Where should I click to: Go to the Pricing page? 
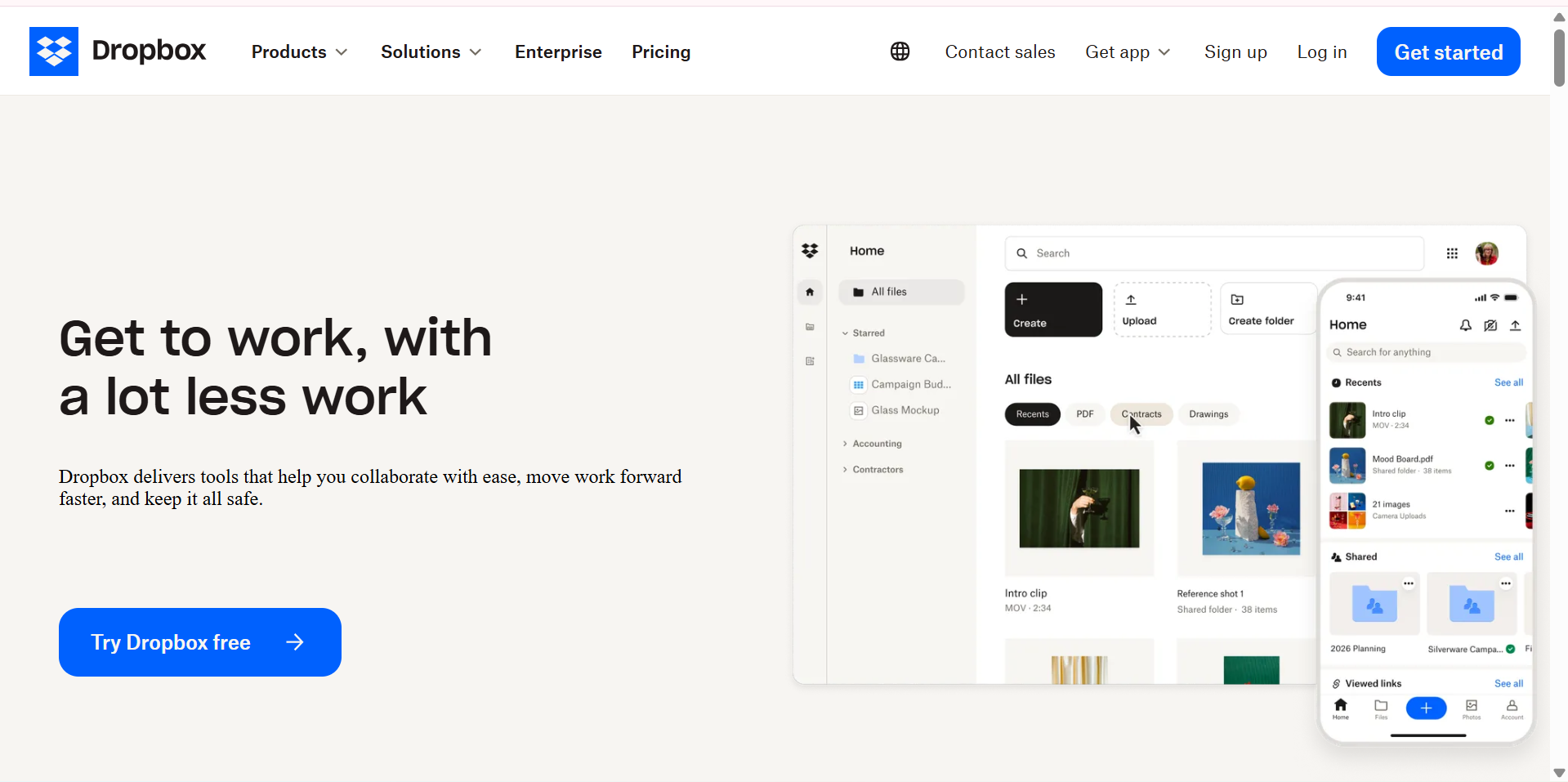661,51
